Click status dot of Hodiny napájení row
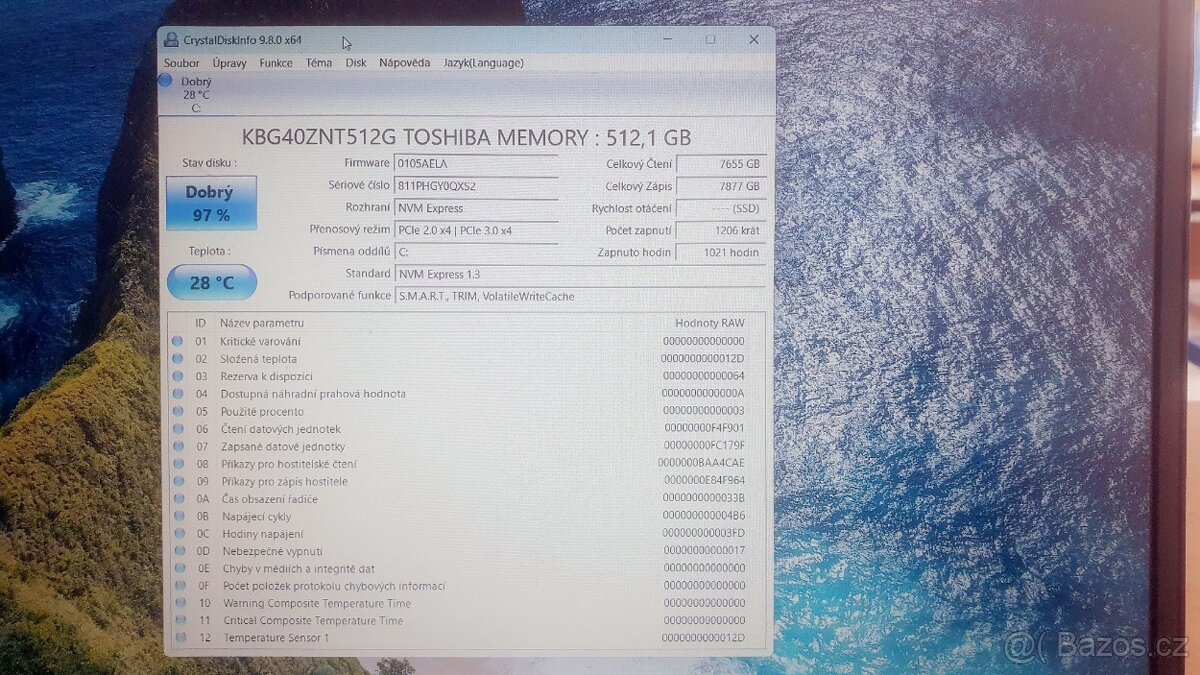The width and height of the screenshot is (1200, 675). click(178, 534)
